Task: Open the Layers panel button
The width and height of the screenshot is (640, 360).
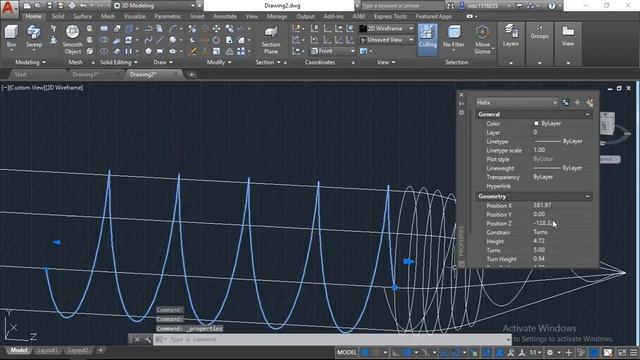Action: (511, 36)
